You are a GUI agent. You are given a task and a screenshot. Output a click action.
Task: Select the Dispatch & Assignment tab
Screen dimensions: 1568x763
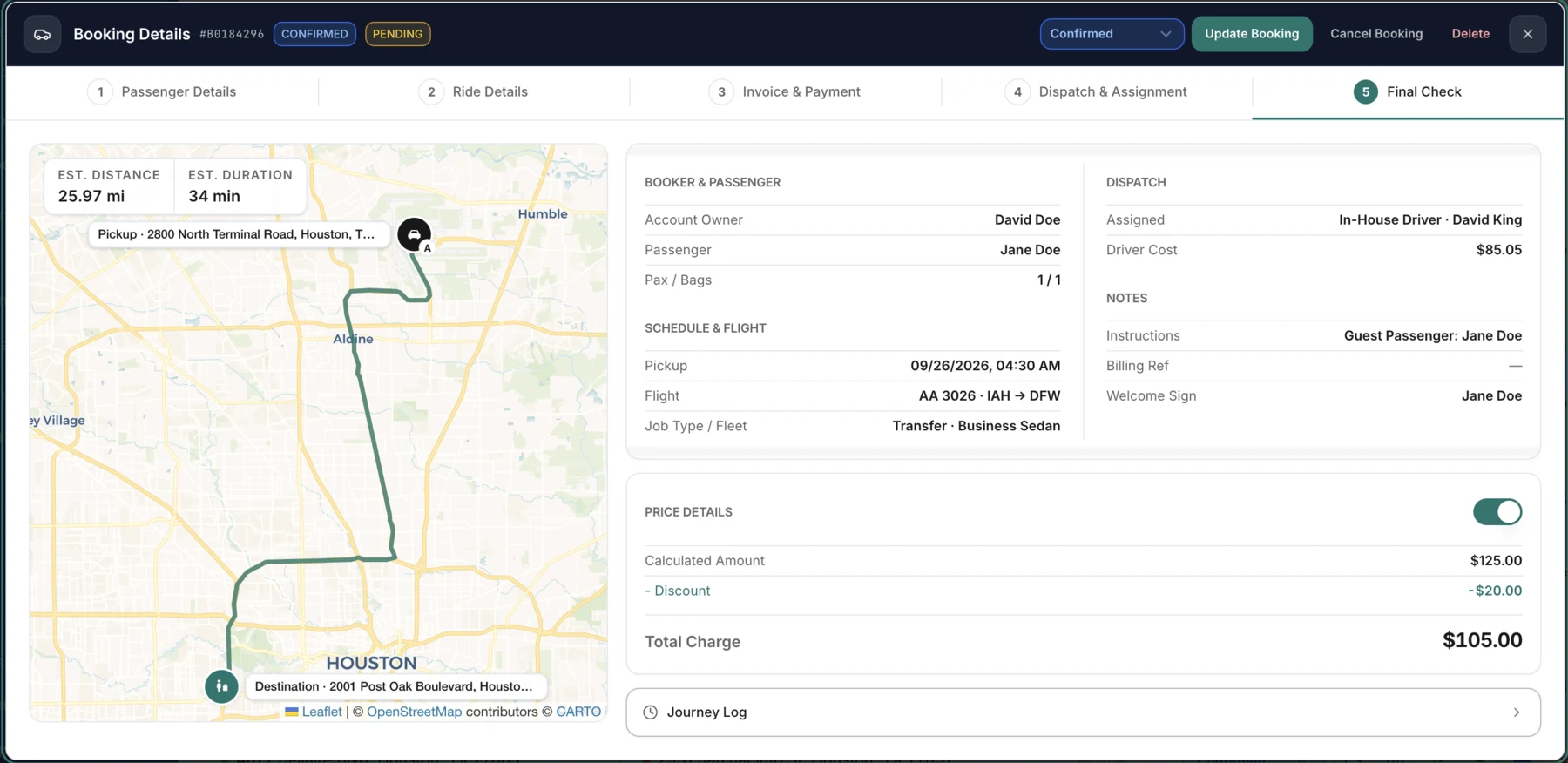tap(1096, 91)
